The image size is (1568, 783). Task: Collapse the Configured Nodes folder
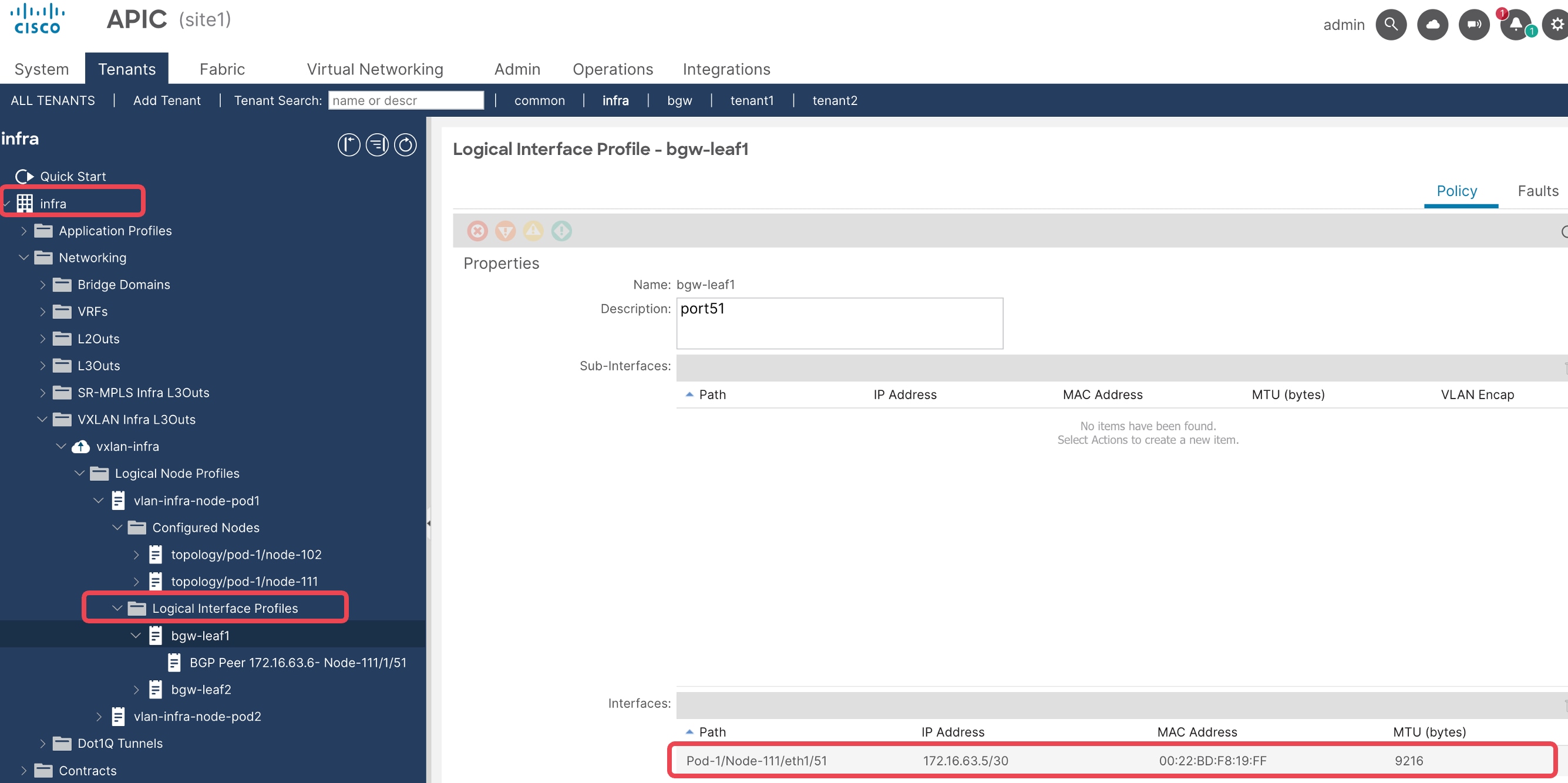coord(117,528)
